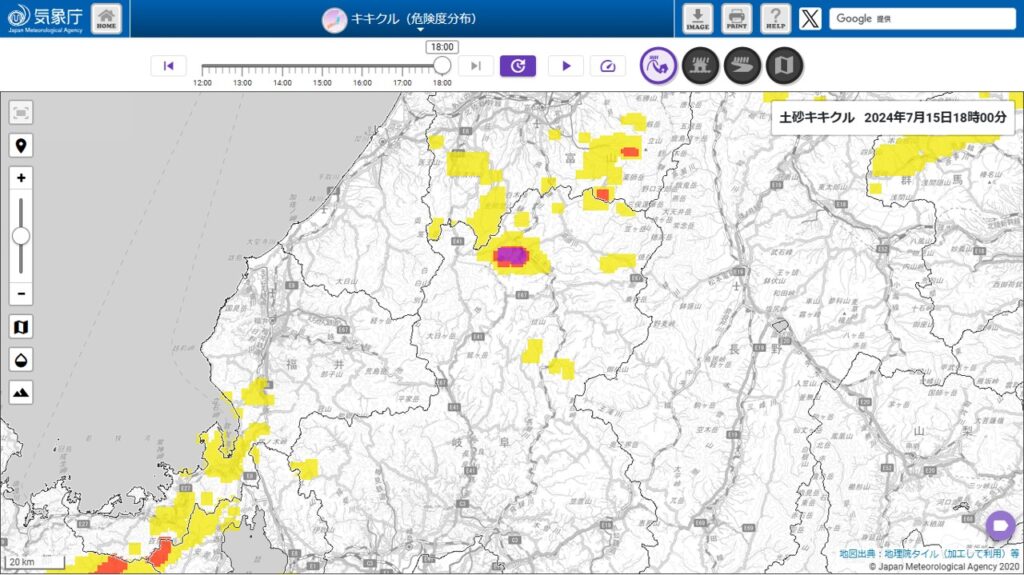Zoom out with the minus button
Screen dimensions: 1024x575
21,294
